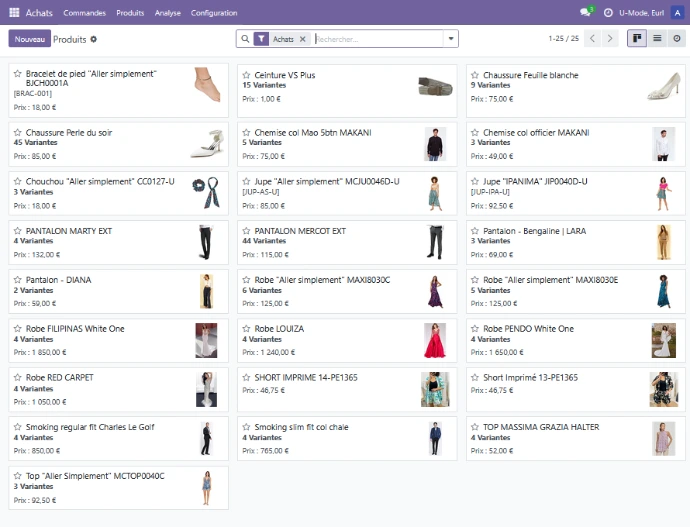Click the Pantalon - DIANA thumbnail
The width and height of the screenshot is (690, 527).
tap(206, 291)
